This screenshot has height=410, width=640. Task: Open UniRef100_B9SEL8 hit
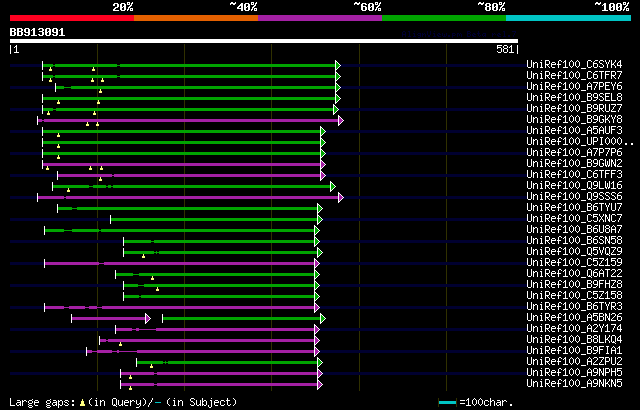pos(574,98)
